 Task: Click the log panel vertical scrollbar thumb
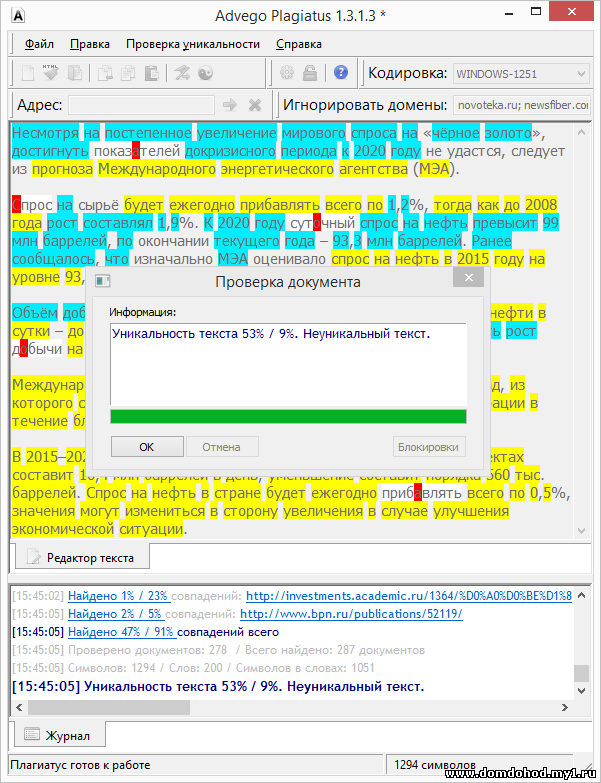[x=581, y=673]
